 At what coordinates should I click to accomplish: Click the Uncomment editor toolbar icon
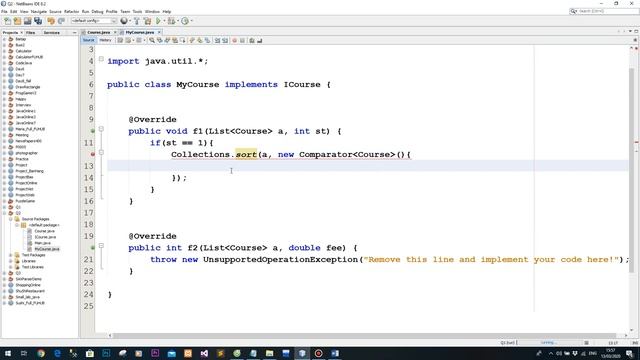(260, 40)
